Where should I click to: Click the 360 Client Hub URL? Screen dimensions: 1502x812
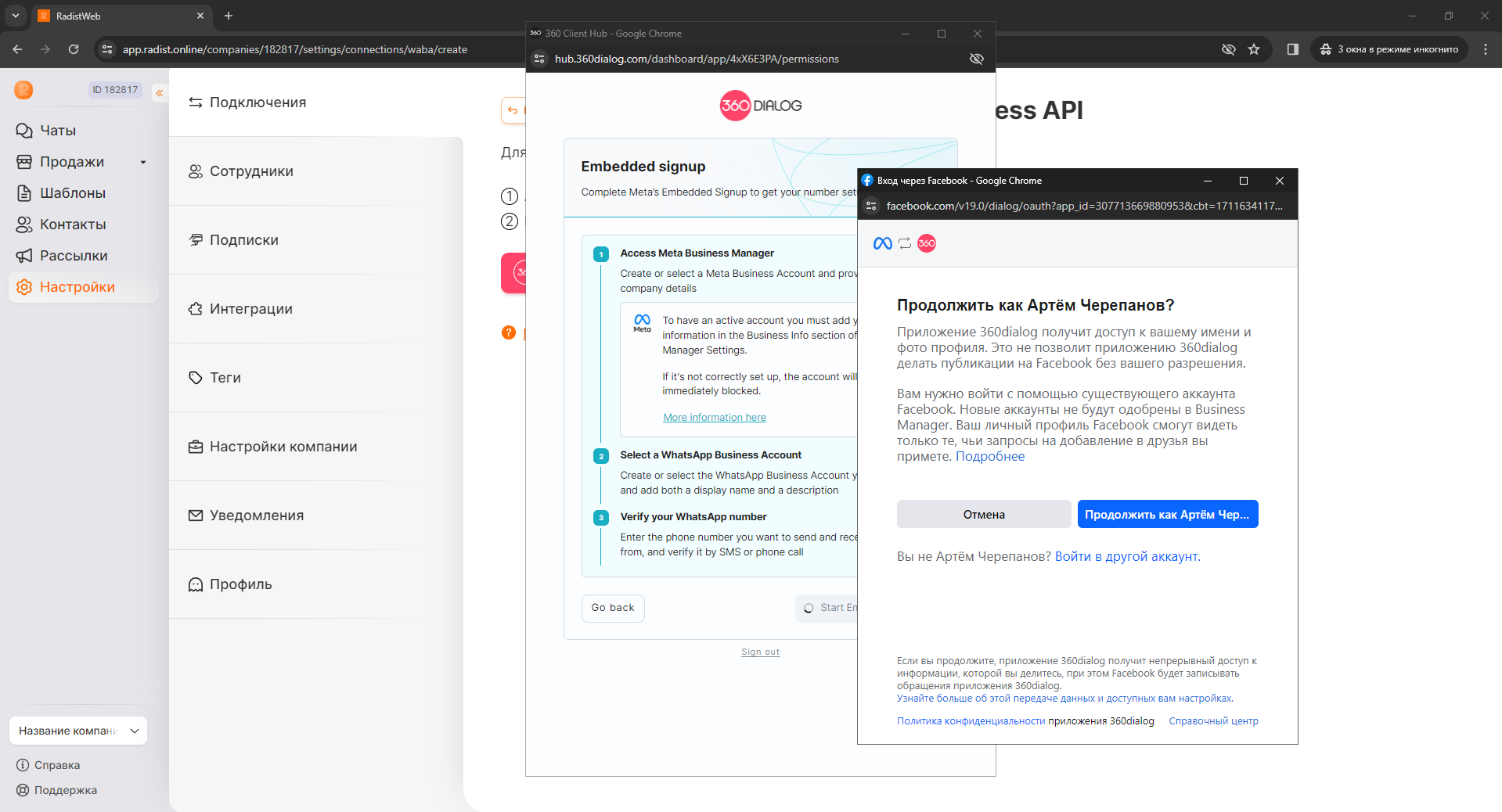coord(697,59)
